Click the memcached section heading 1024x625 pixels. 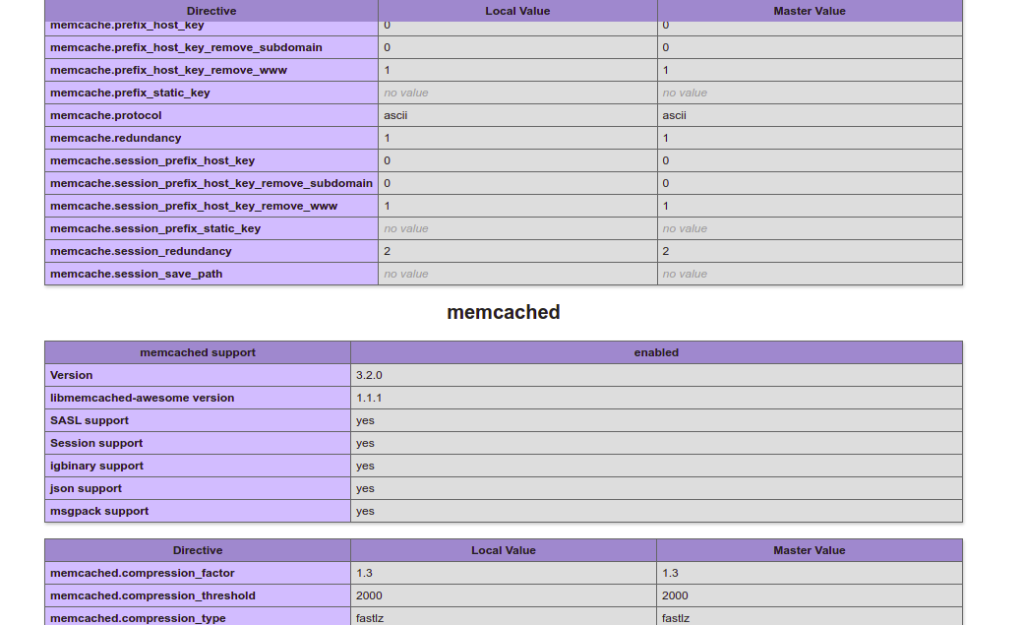coord(504,312)
